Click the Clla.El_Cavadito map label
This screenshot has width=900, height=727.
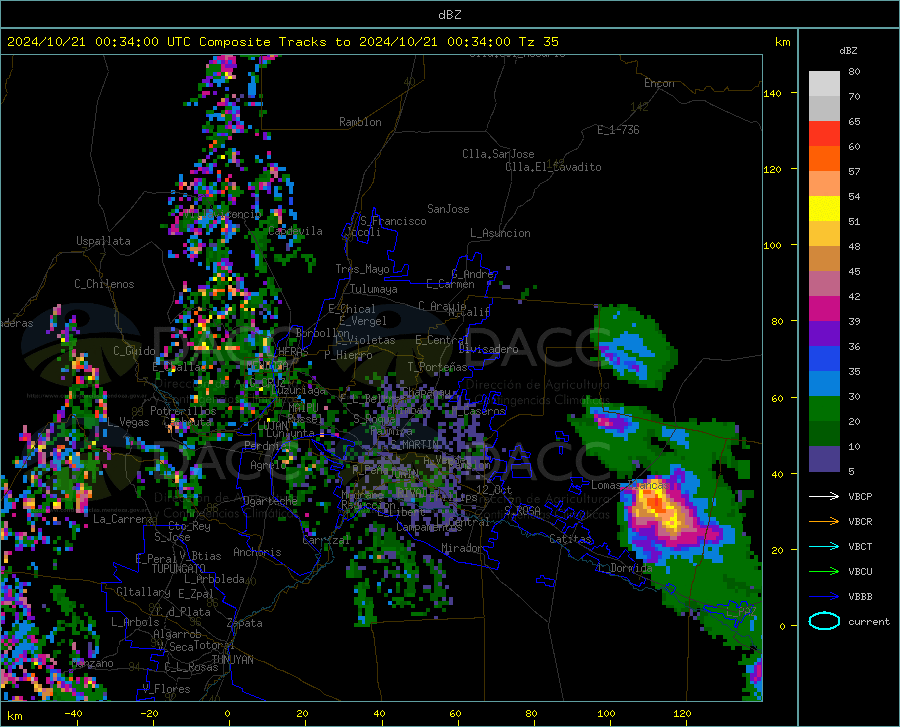coord(553,167)
